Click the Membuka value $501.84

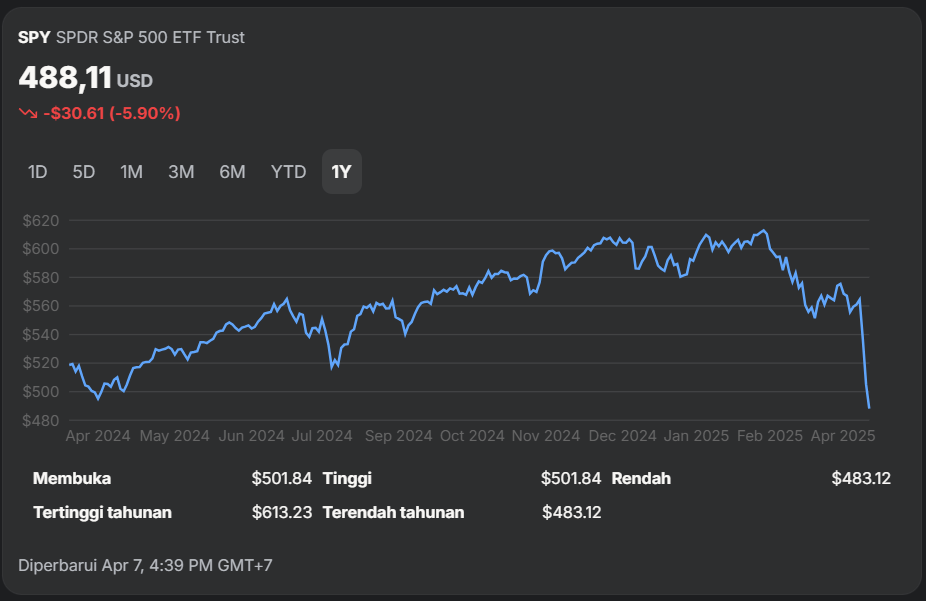[282, 478]
